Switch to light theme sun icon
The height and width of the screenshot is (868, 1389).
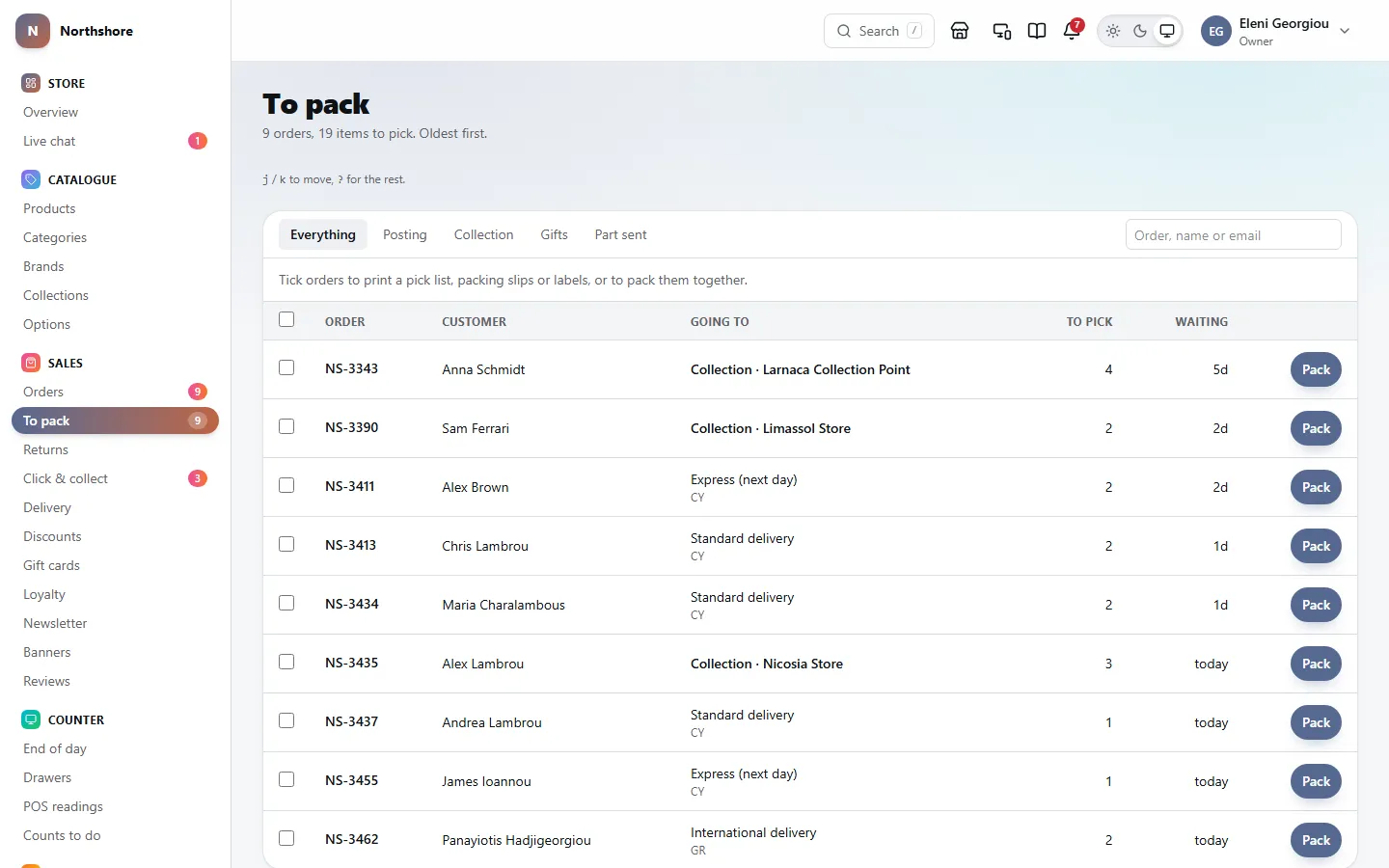pyautogui.click(x=1113, y=31)
